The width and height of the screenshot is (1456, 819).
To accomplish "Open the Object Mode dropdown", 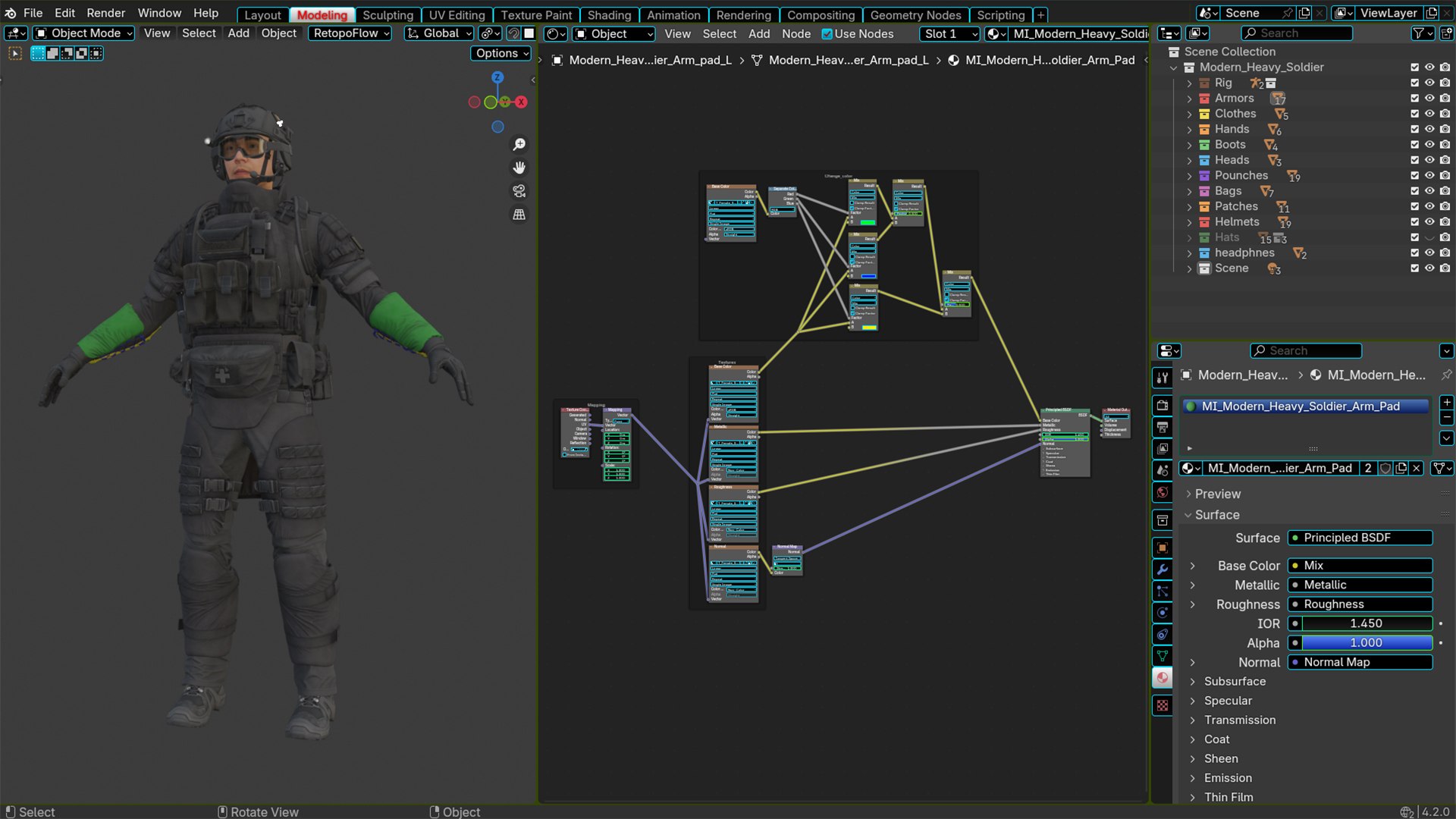I will 84,33.
